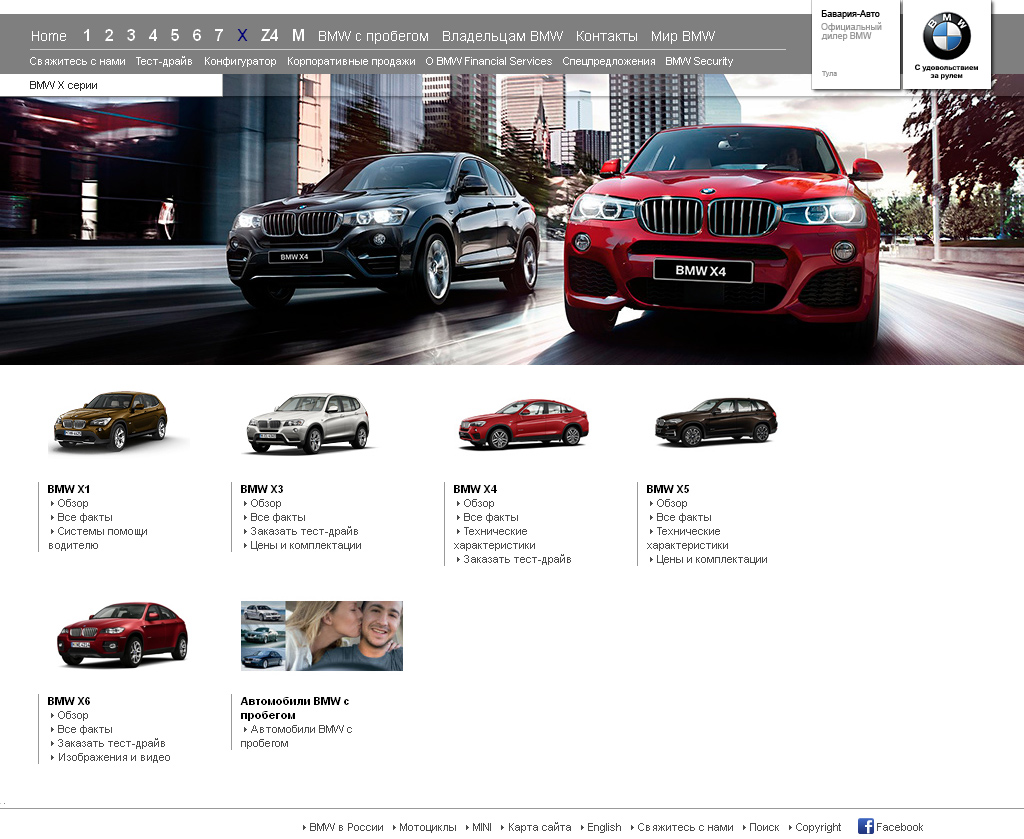Viewport: 1024px width, 839px height.
Task: Click the BMW X4 hero banner
Action: click(512, 219)
